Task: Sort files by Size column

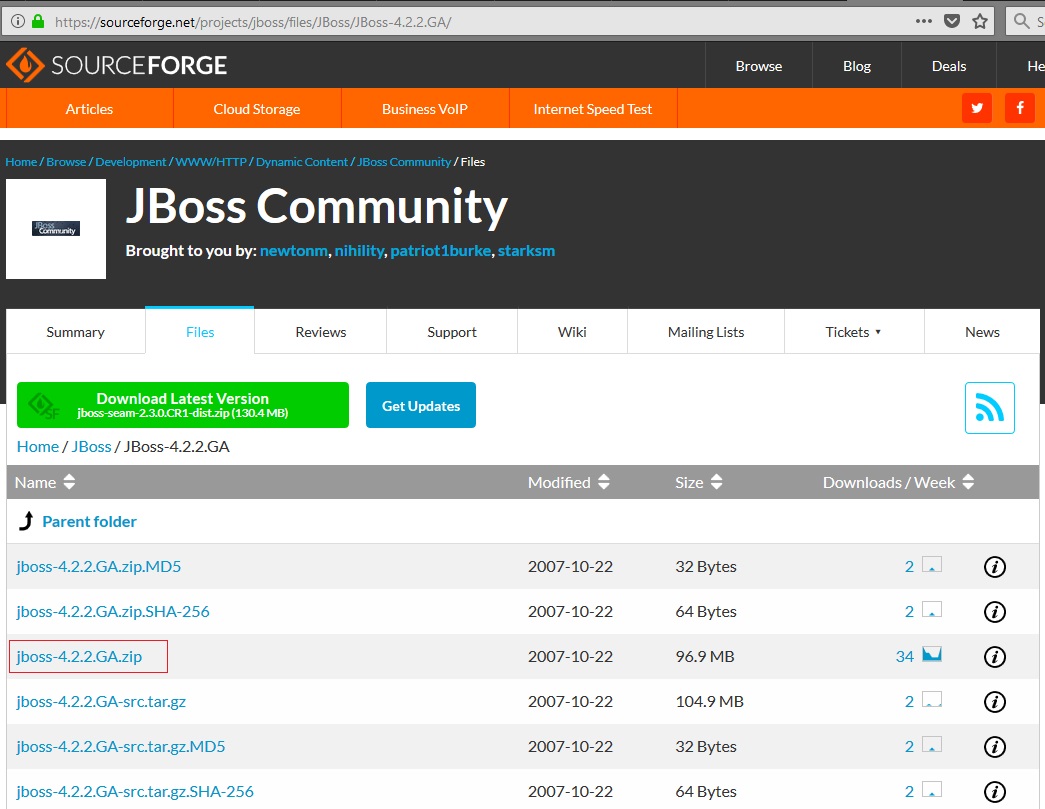Action: coord(698,482)
